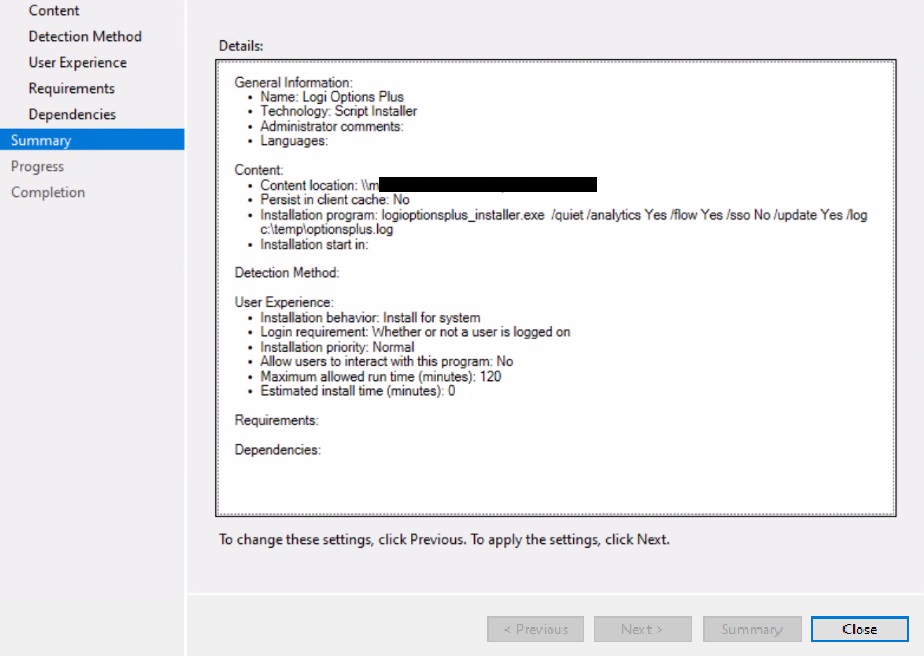Click 'Estimated install time (minutes): 0'
The width and height of the screenshot is (924, 656).
(358, 391)
